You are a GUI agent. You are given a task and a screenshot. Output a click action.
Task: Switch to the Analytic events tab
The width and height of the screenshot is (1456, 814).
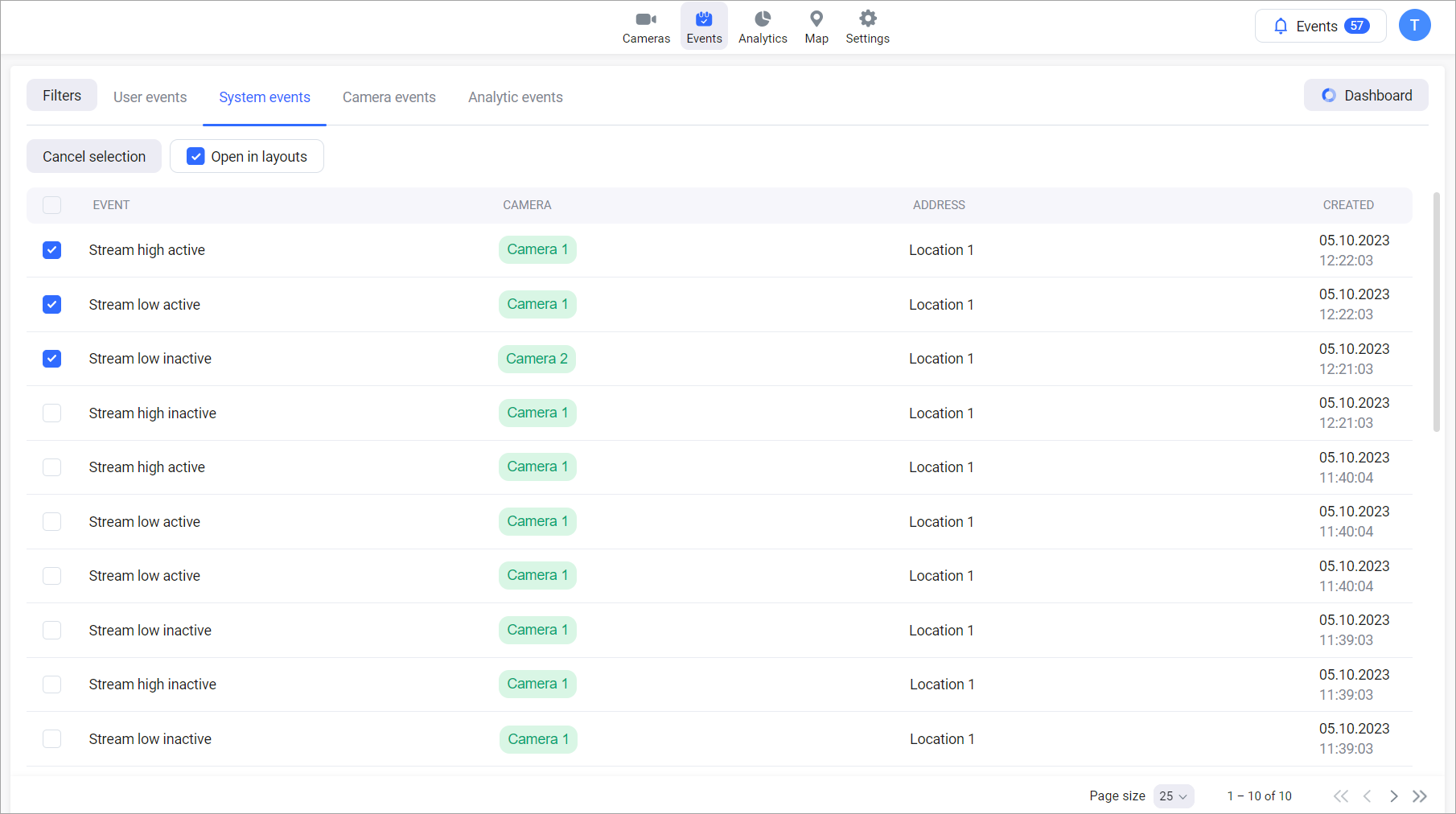[x=515, y=97]
